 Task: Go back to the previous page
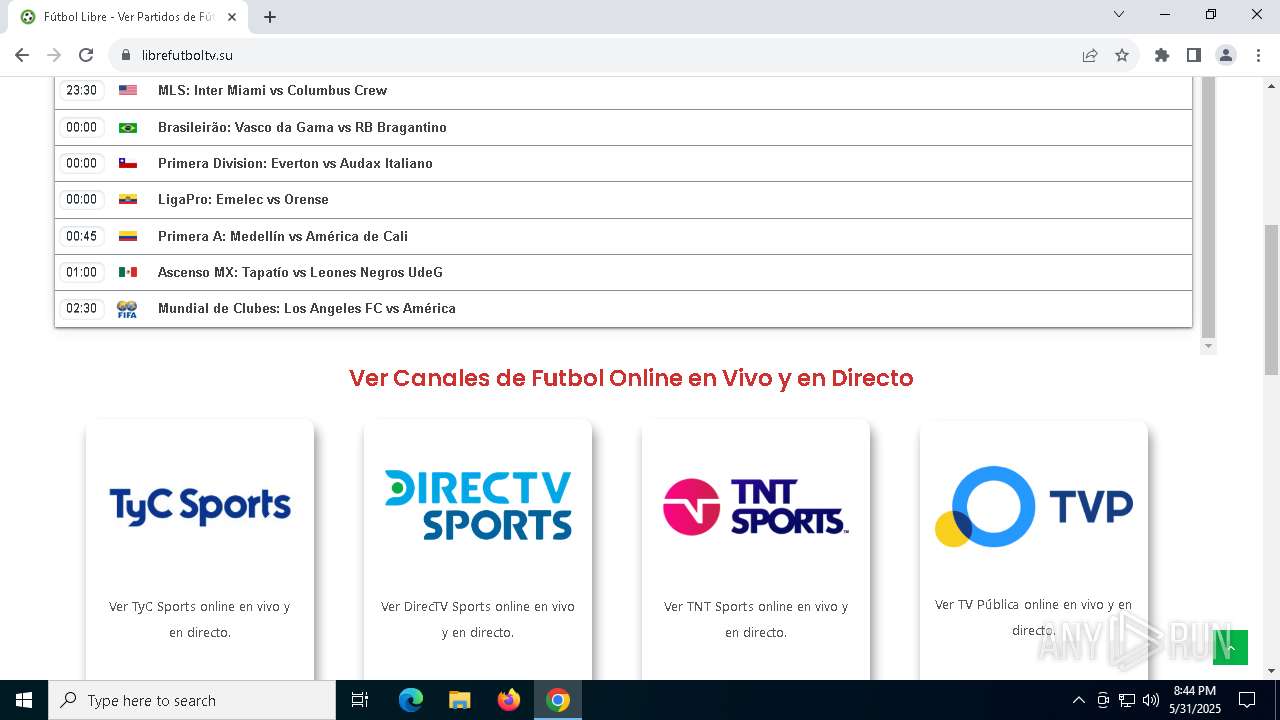click(x=22, y=55)
